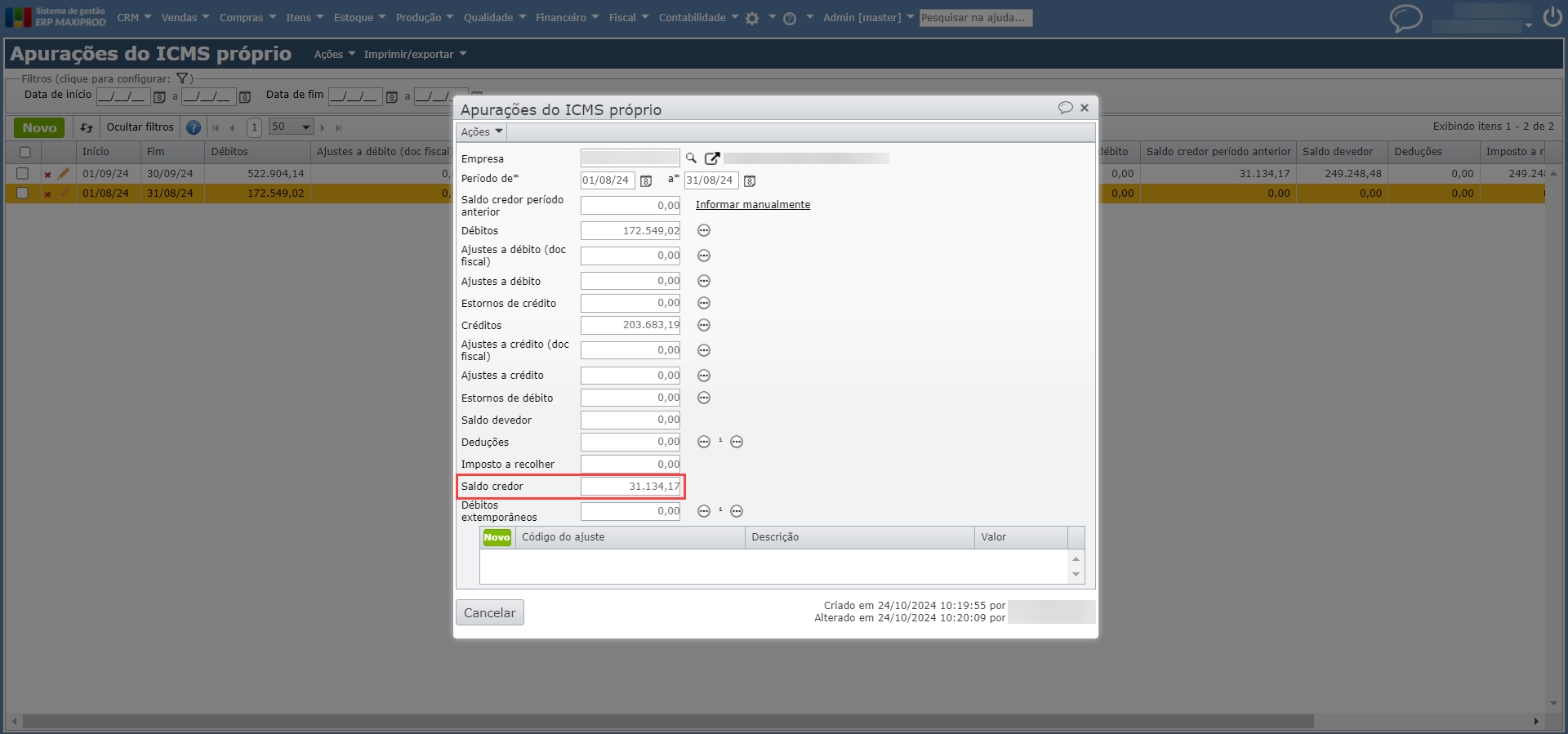The width and height of the screenshot is (1568, 734).
Task: Open the Contabilidade menu
Action: coord(698,17)
